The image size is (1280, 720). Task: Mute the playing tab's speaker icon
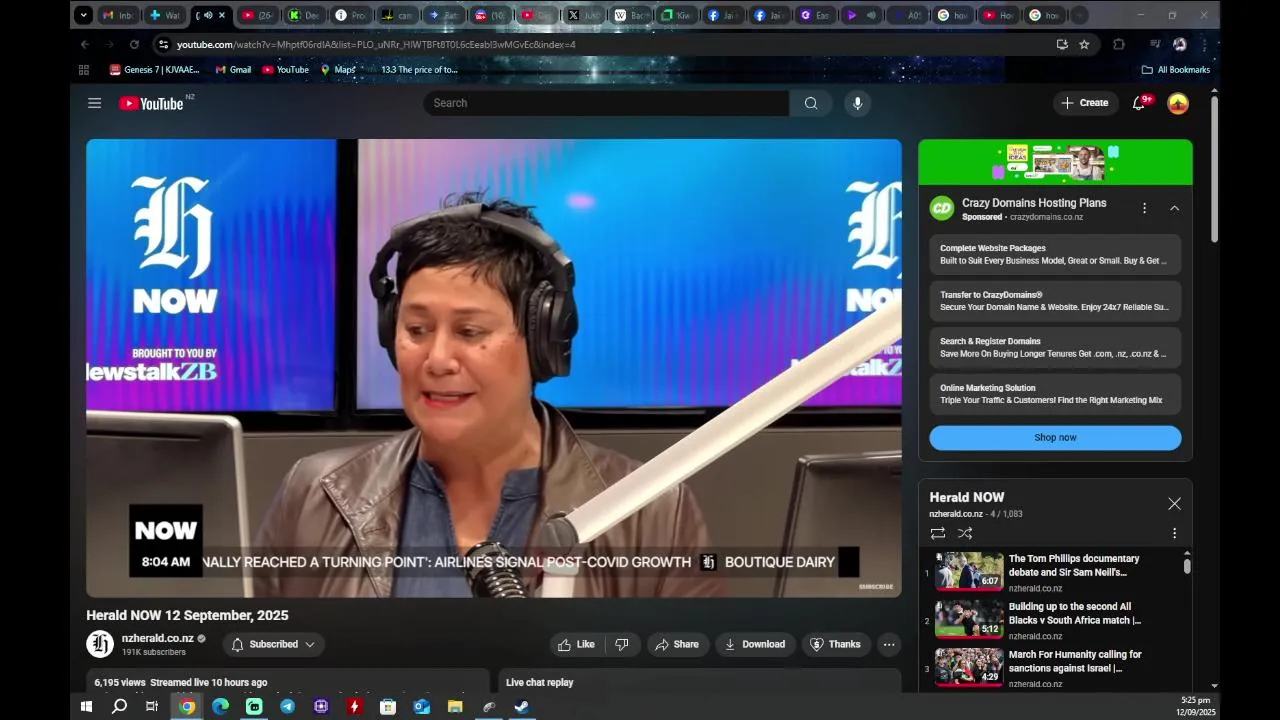pyautogui.click(x=208, y=15)
